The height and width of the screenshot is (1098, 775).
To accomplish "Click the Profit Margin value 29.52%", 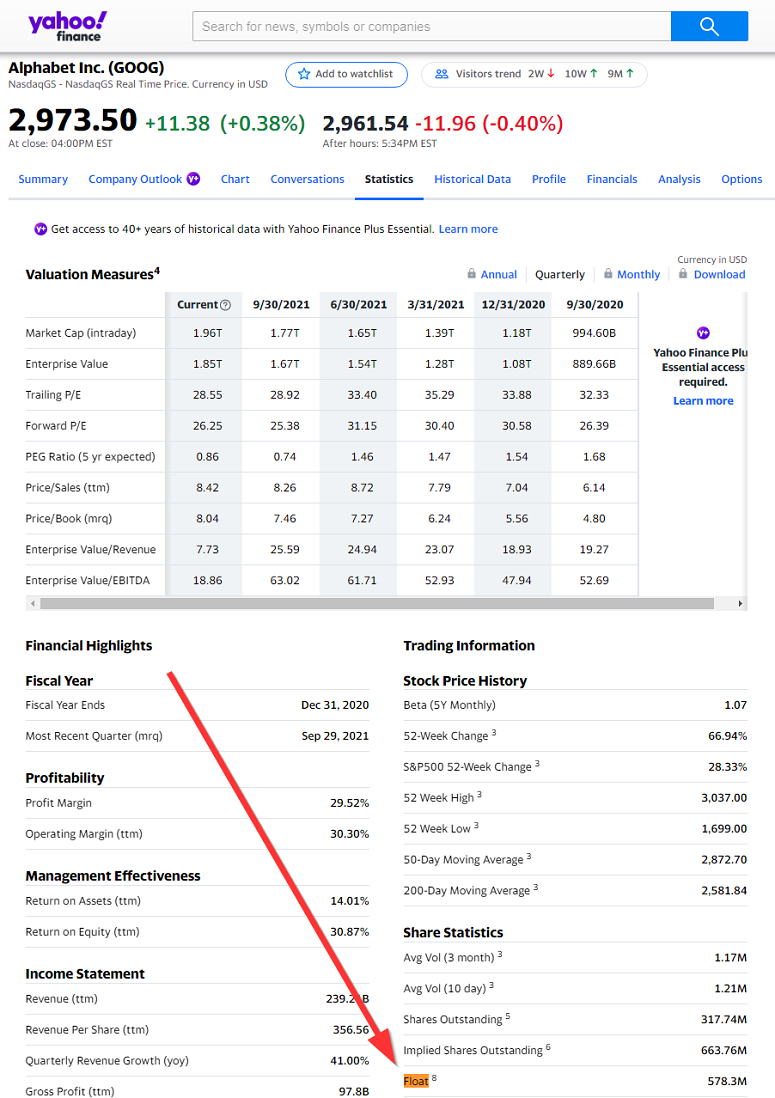I will coord(349,803).
